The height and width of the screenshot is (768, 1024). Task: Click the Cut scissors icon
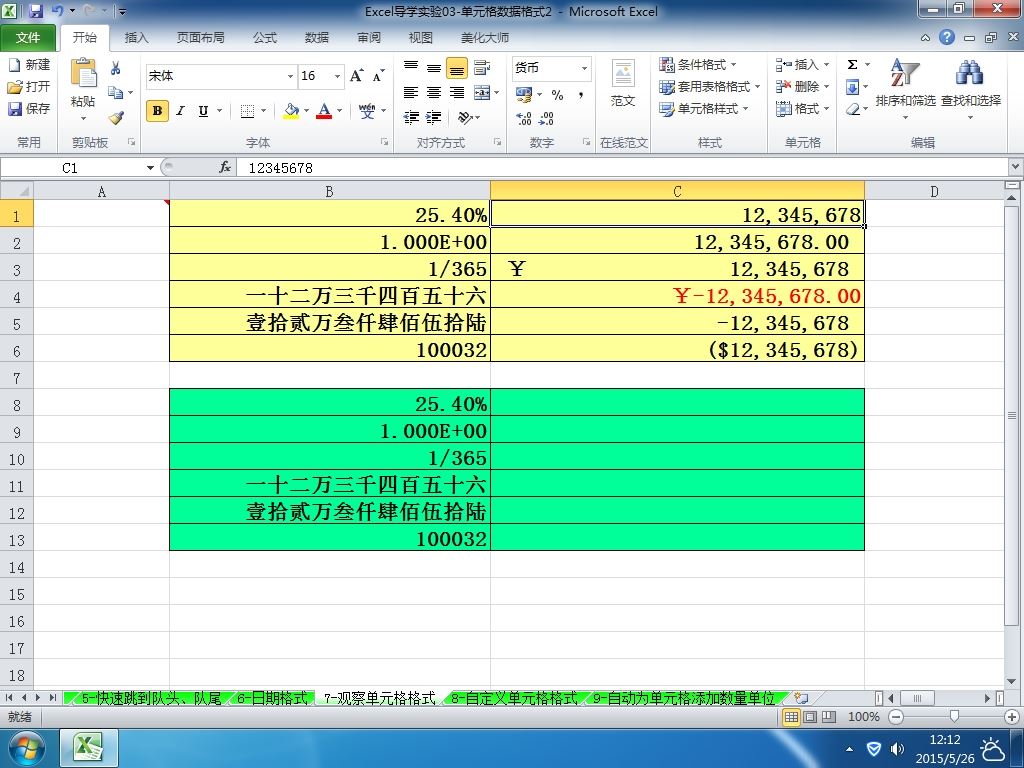[x=116, y=69]
